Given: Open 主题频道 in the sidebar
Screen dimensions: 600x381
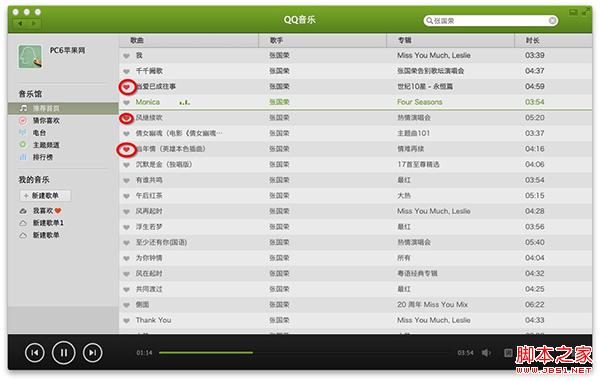Looking at the screenshot, I should click(40, 145).
